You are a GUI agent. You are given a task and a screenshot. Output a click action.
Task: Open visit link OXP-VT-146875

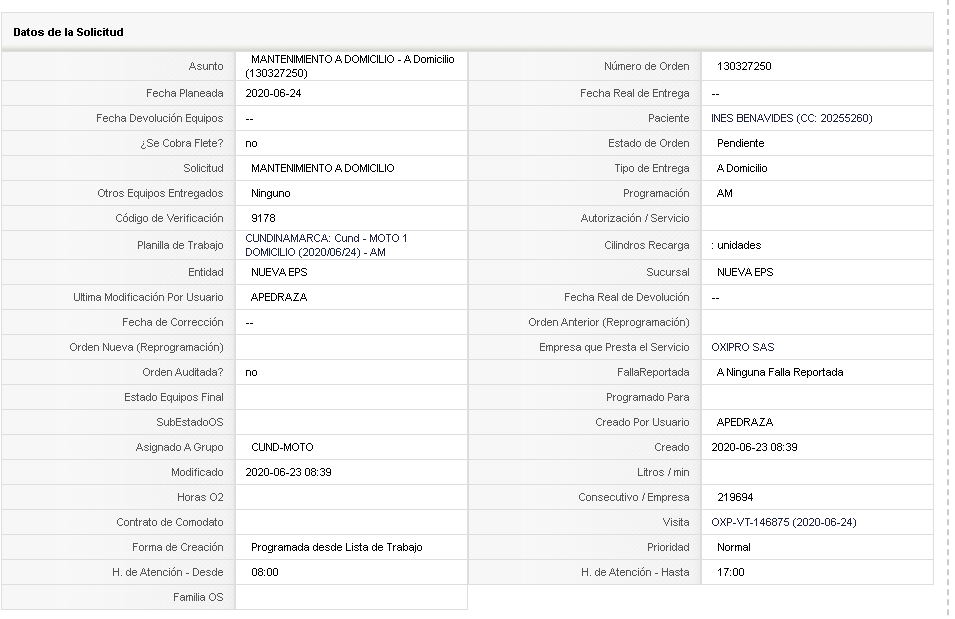(x=783, y=522)
